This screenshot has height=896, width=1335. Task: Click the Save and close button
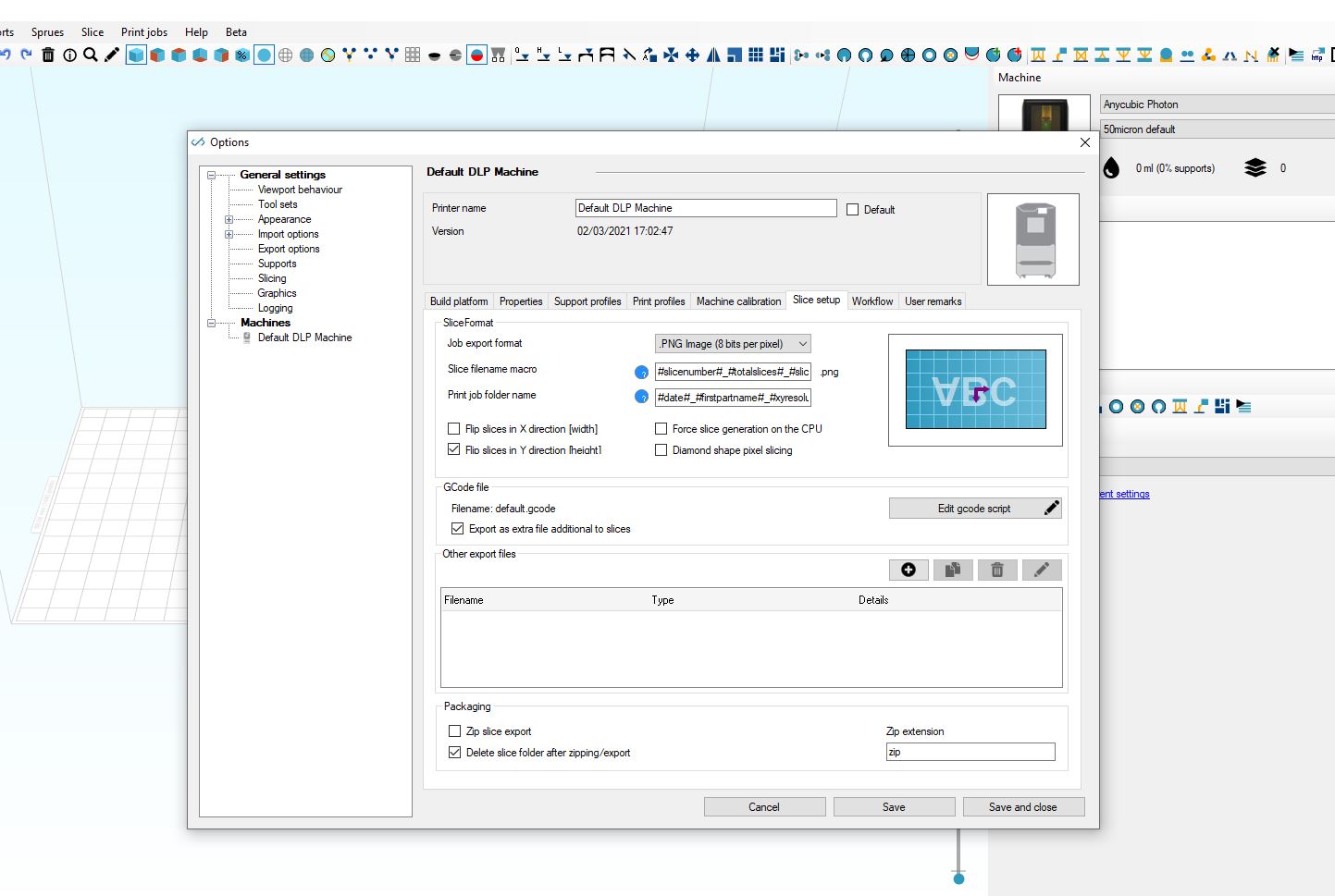click(1022, 807)
